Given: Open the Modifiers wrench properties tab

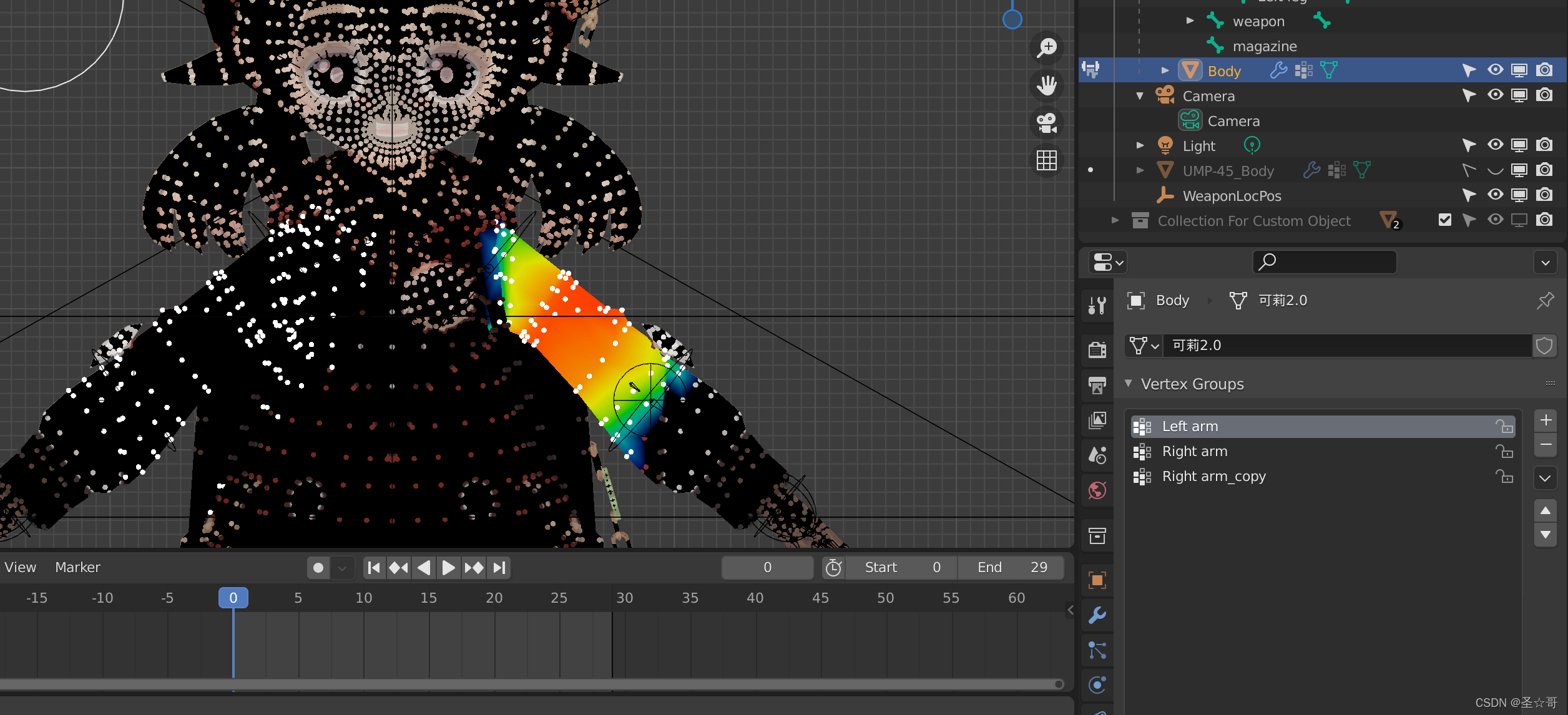Looking at the screenshot, I should point(1097,615).
